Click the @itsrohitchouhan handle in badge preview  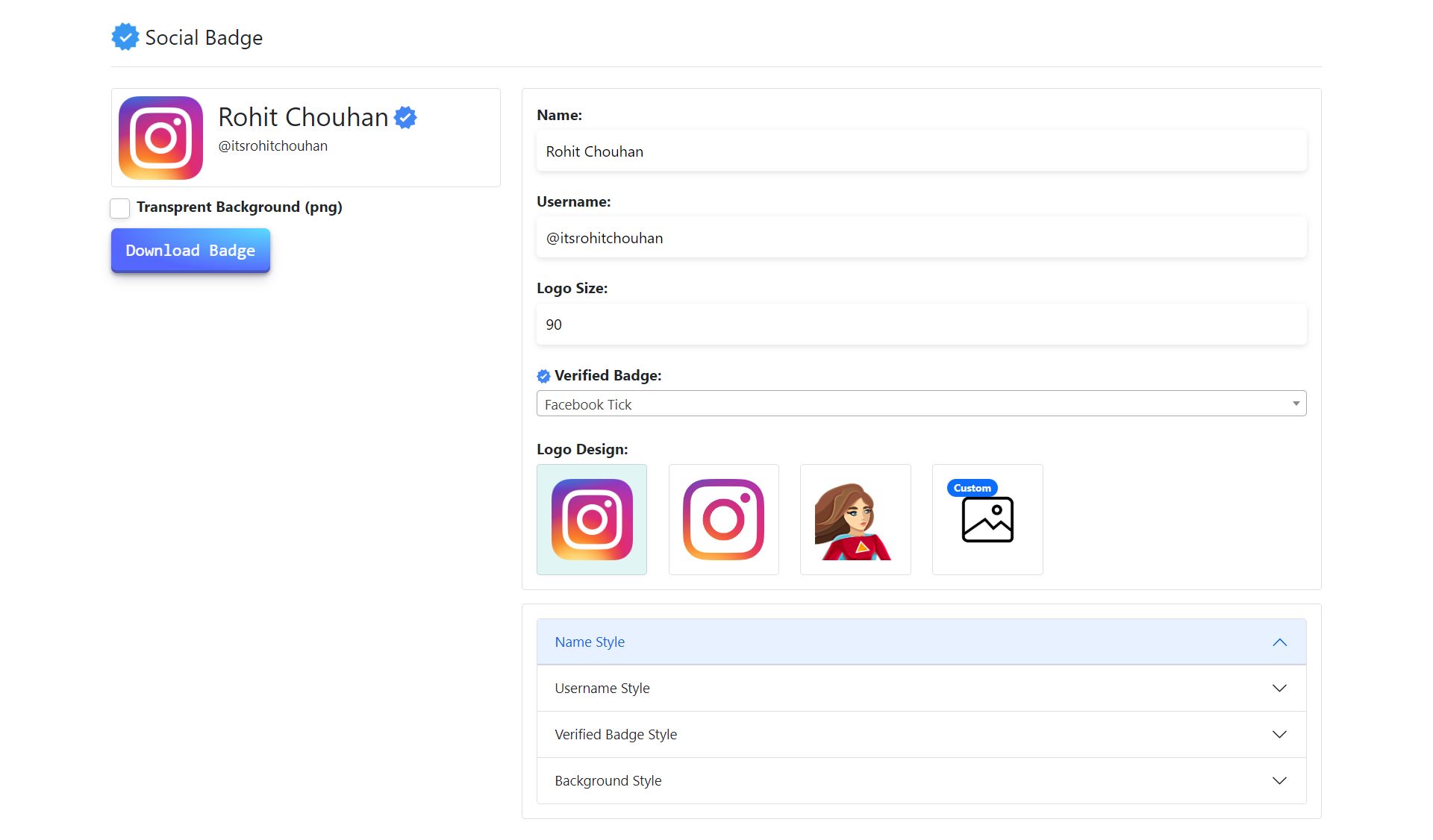click(272, 145)
